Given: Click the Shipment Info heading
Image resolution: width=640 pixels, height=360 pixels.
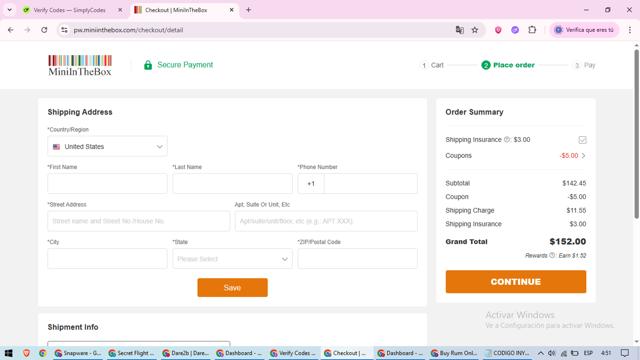Looking at the screenshot, I should pos(73,327).
